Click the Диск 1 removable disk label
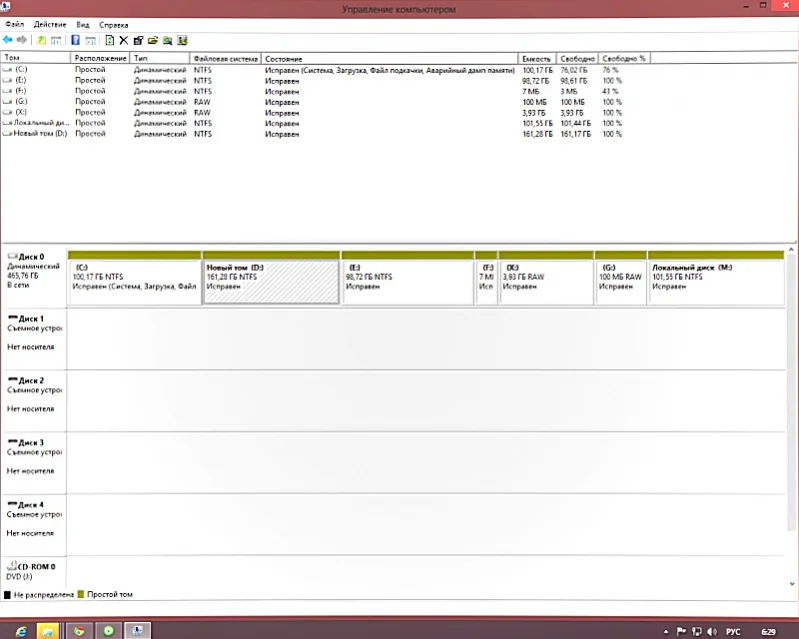The image size is (799, 639). (34, 339)
